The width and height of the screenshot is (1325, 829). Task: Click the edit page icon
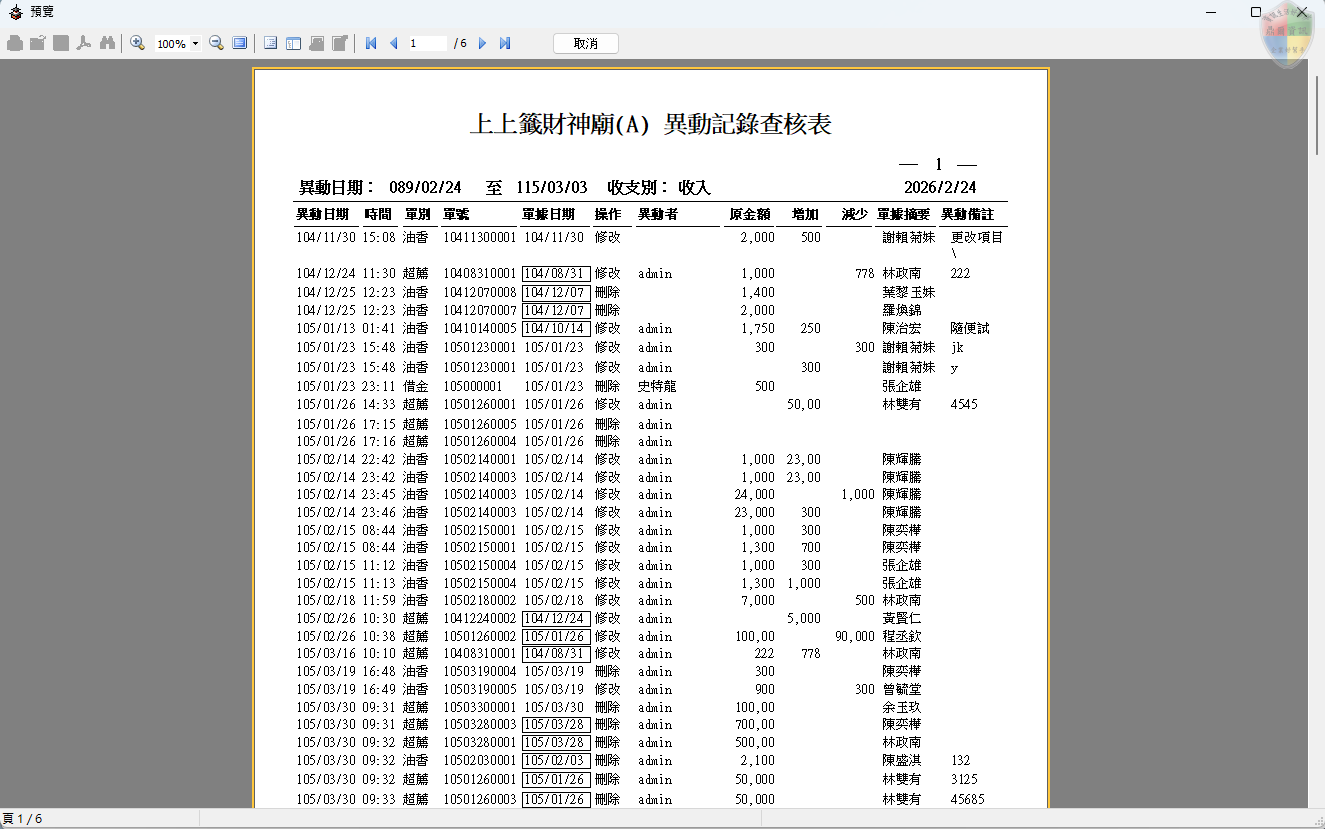pyautogui.click(x=340, y=43)
